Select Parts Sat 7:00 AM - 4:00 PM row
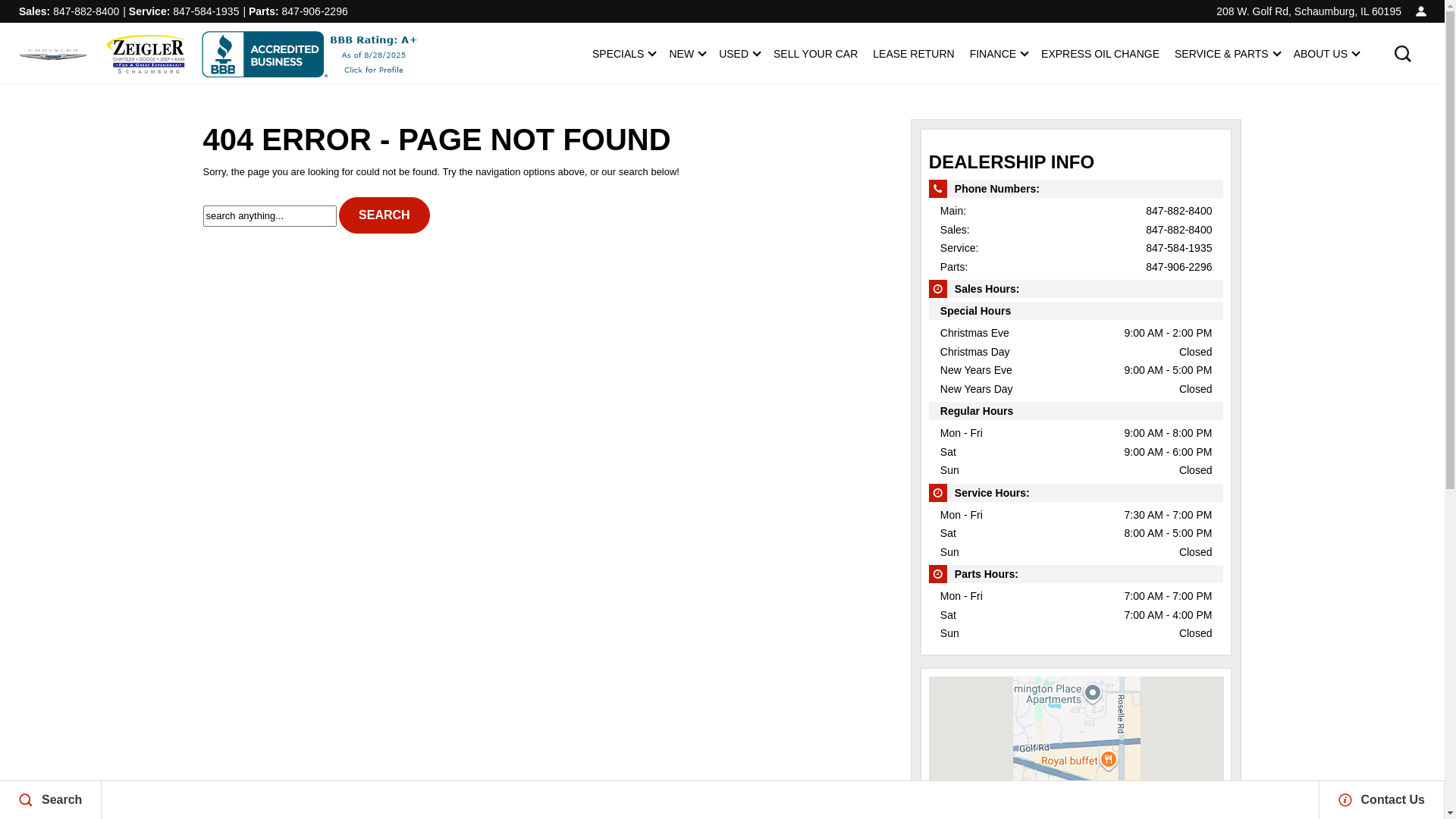Image resolution: width=1456 pixels, height=819 pixels. point(1075,615)
